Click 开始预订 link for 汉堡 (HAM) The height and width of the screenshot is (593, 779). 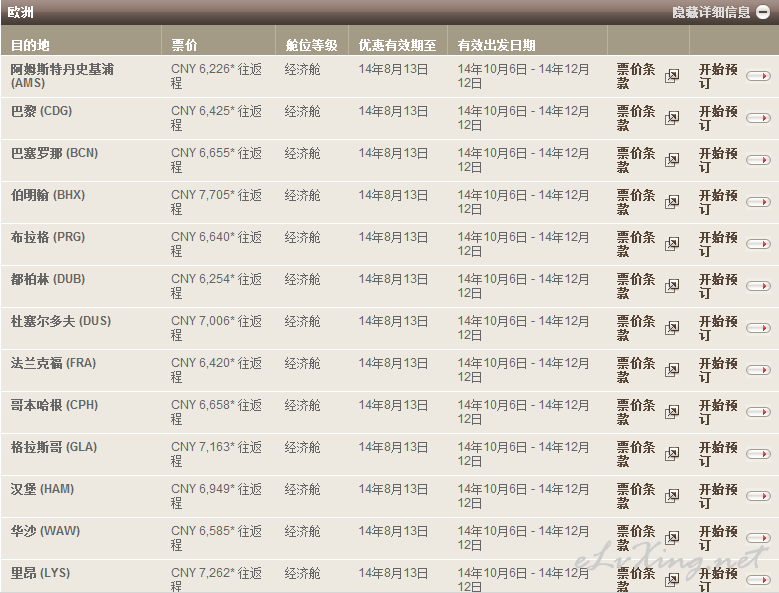[718, 496]
